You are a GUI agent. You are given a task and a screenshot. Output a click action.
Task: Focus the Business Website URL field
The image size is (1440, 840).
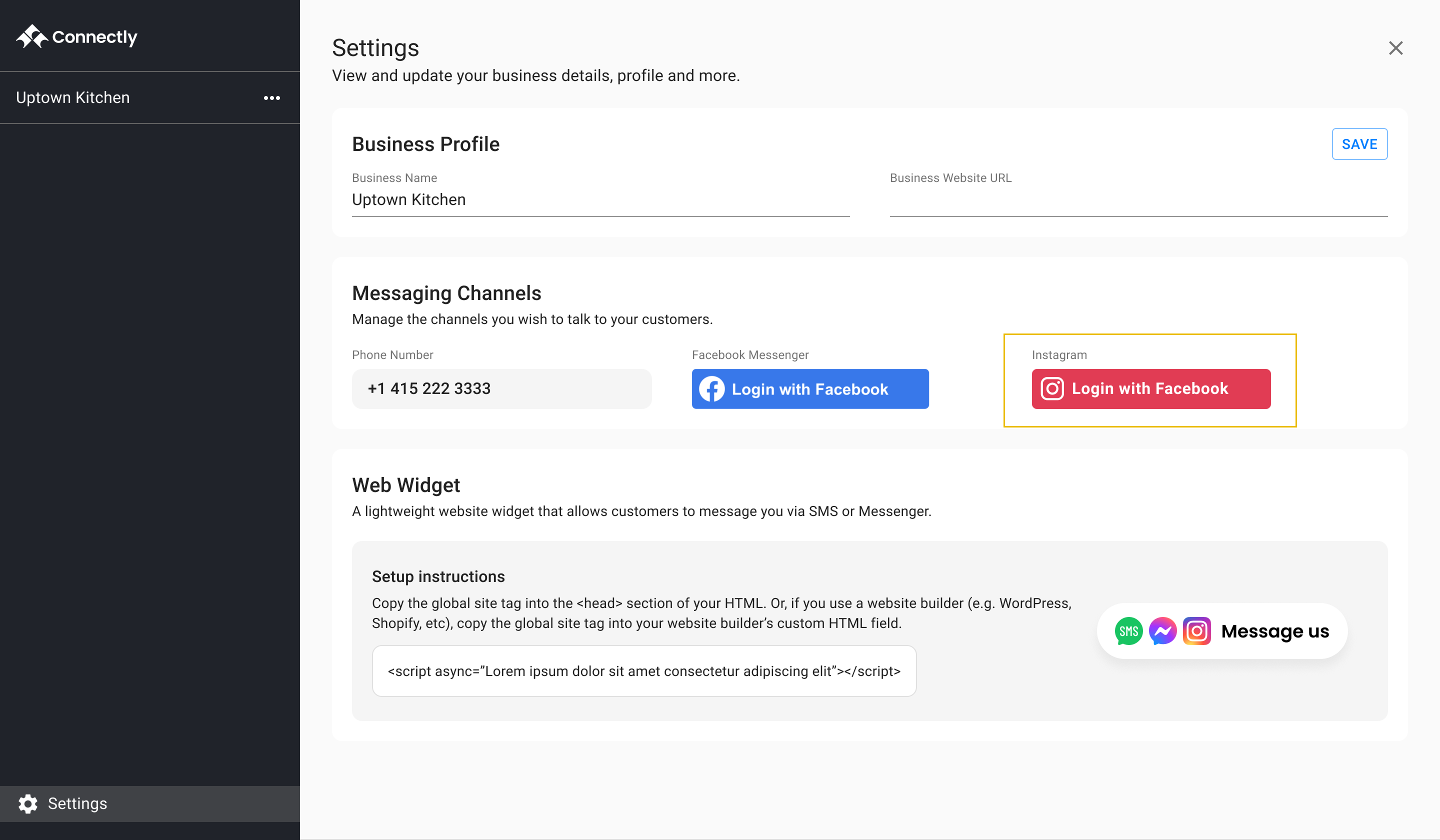[x=1138, y=199]
